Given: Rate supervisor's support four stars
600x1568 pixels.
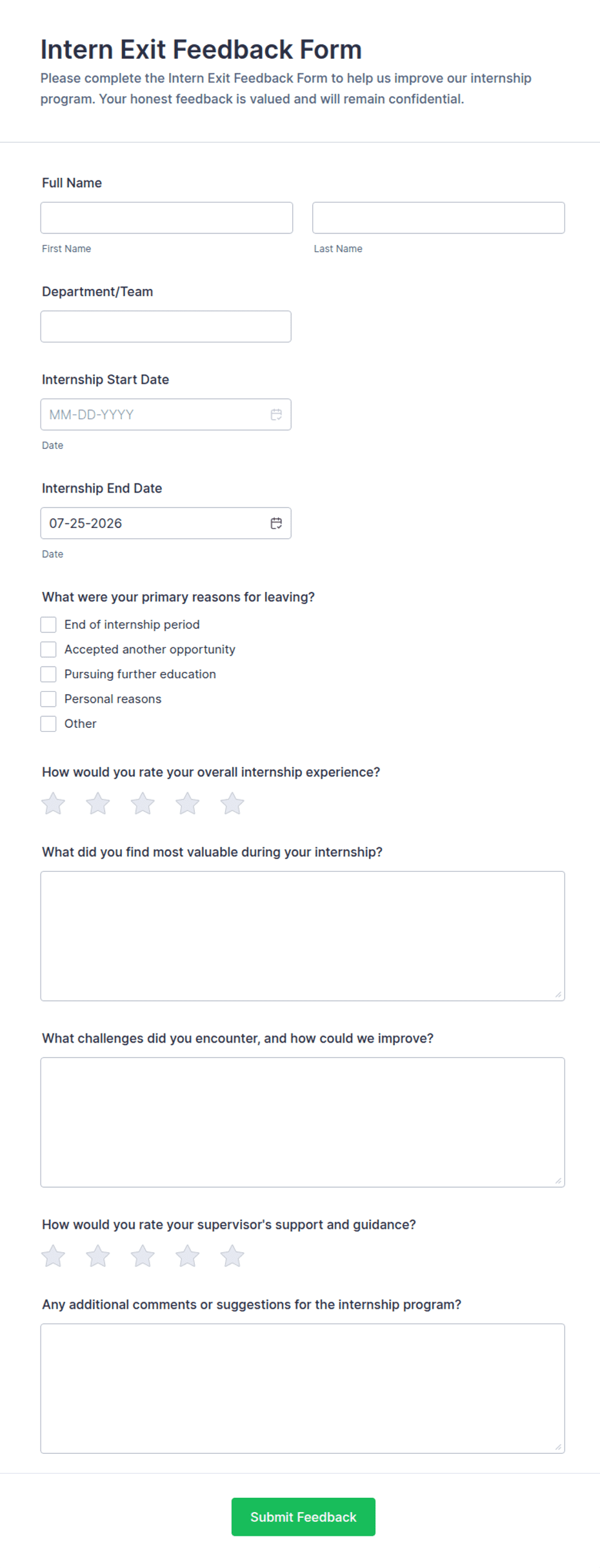Looking at the screenshot, I should (x=188, y=1256).
